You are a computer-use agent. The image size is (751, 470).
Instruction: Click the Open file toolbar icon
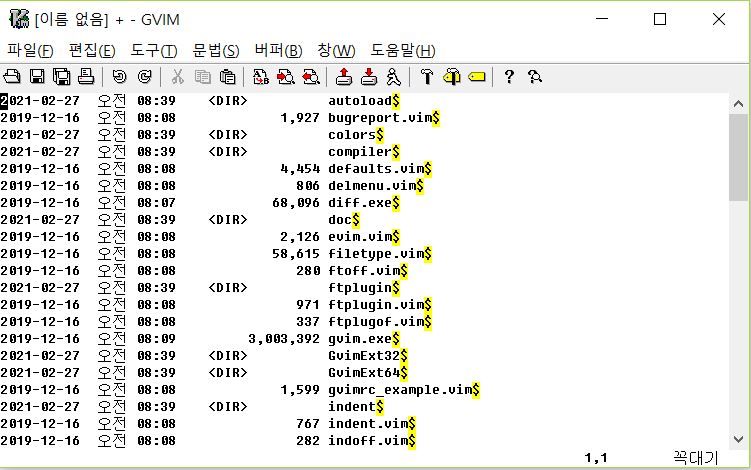pyautogui.click(x=12, y=77)
